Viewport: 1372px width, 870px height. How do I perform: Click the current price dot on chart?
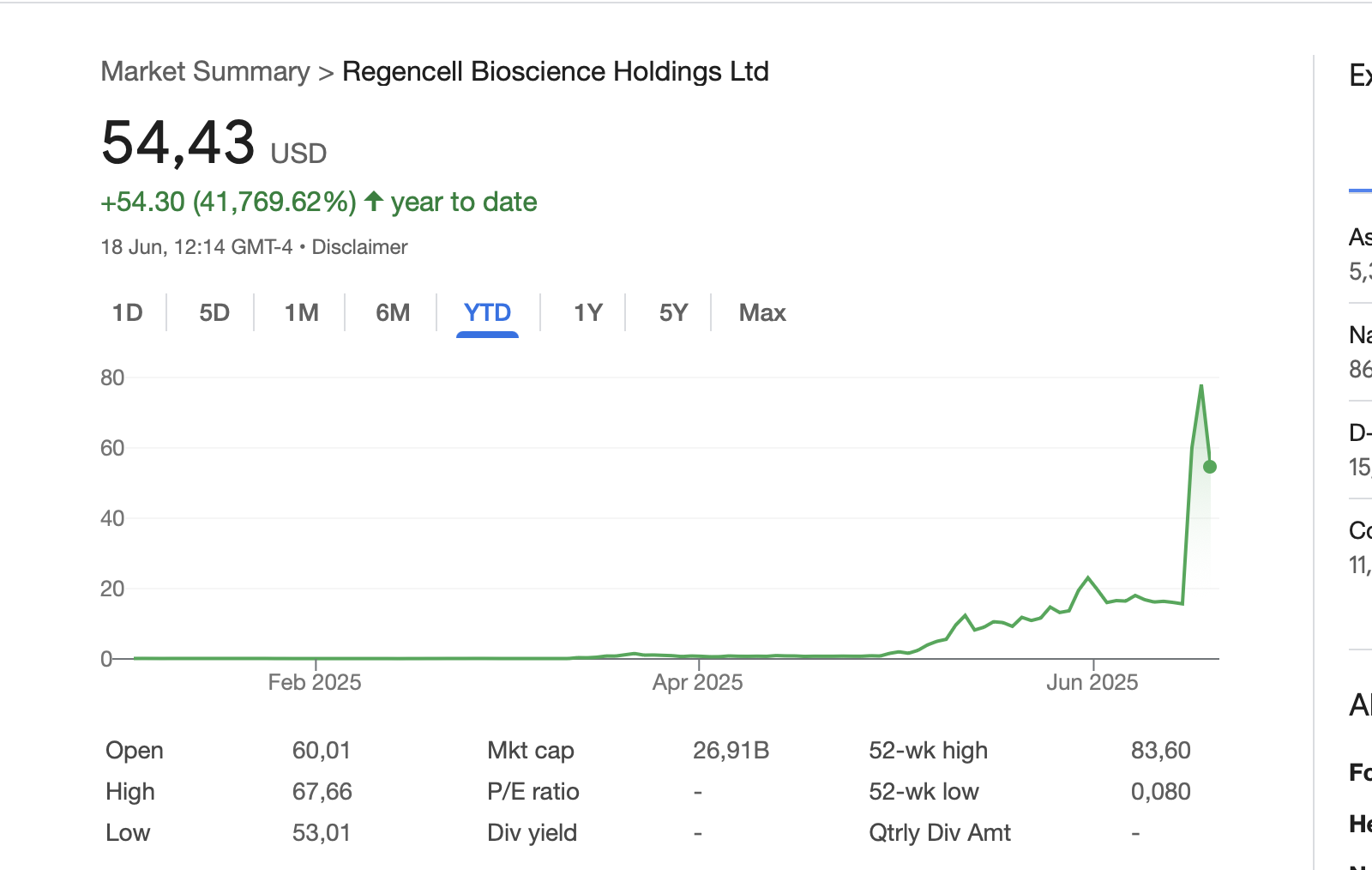point(1210,467)
